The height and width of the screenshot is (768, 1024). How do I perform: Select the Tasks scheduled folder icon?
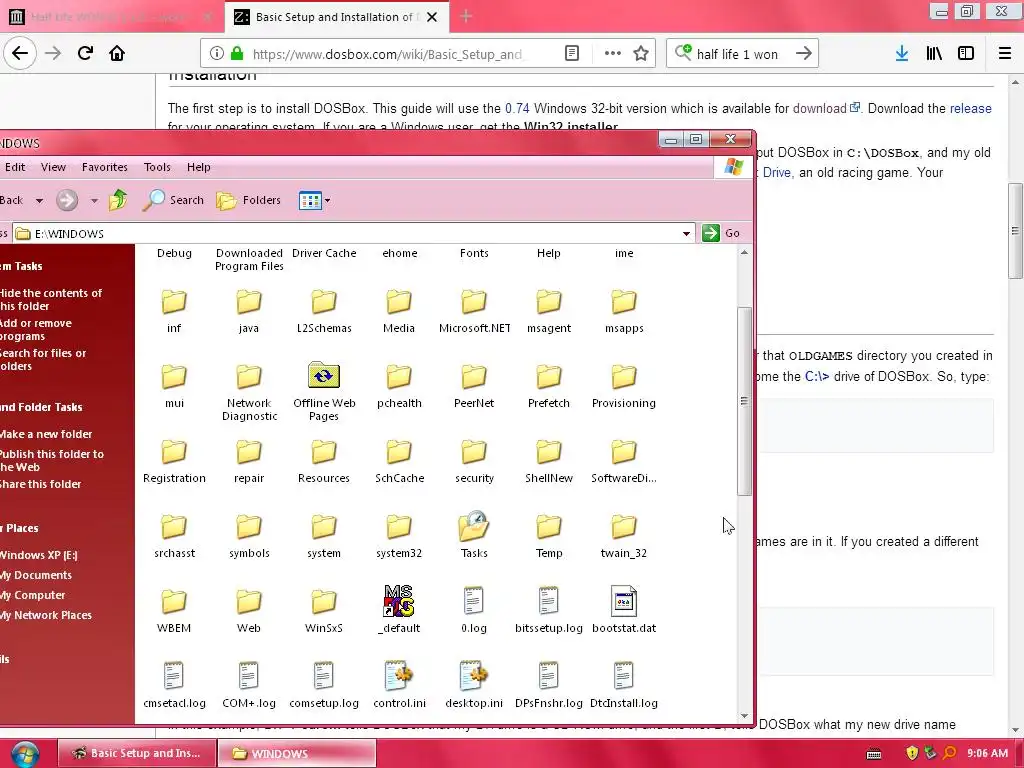click(x=474, y=526)
